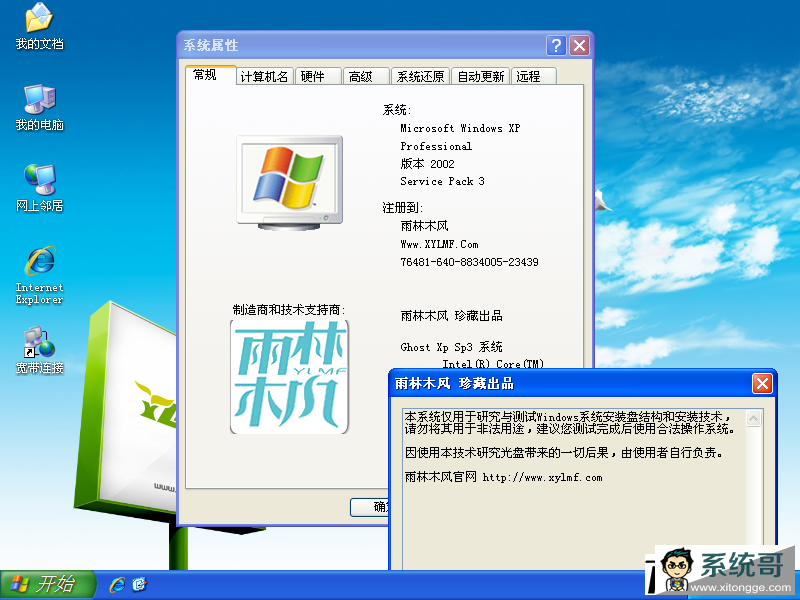Click the Service Pack 3 text
800x600 pixels.
click(x=442, y=182)
